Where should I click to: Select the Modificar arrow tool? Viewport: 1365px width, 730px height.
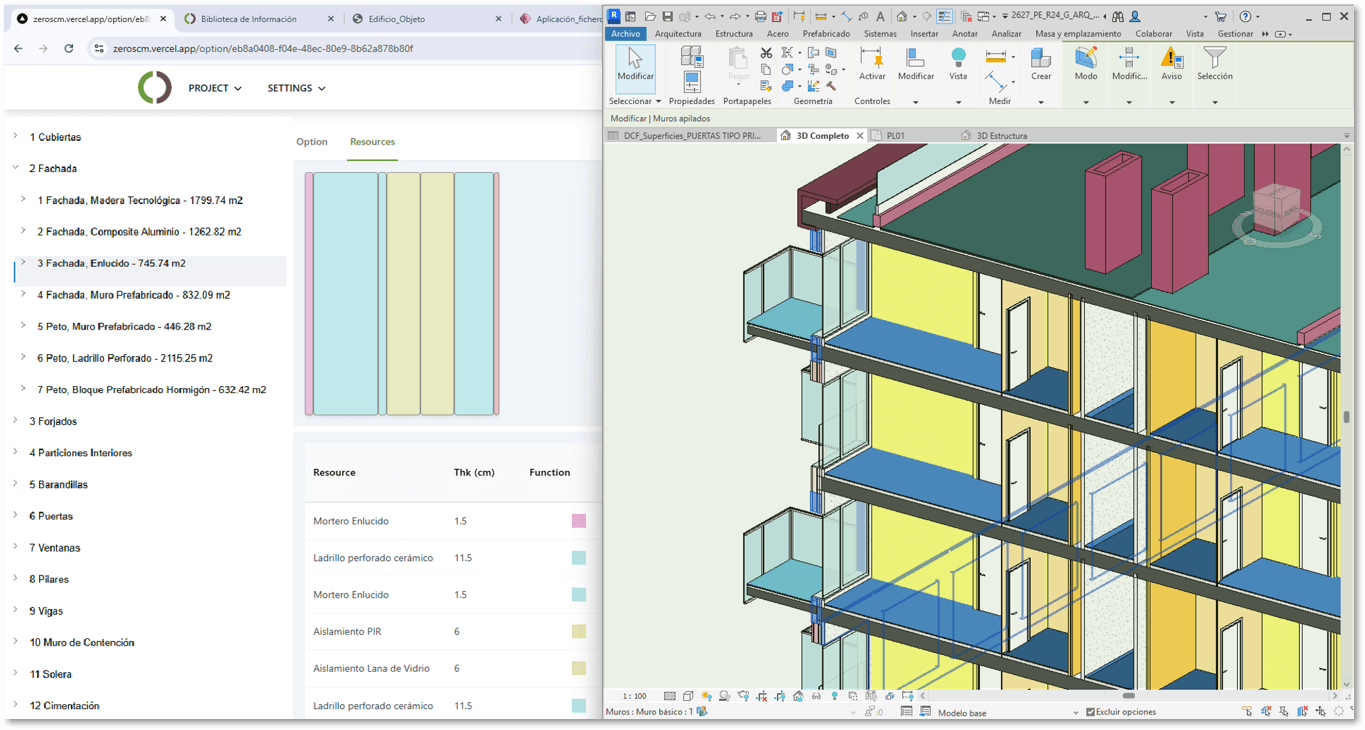coord(634,62)
